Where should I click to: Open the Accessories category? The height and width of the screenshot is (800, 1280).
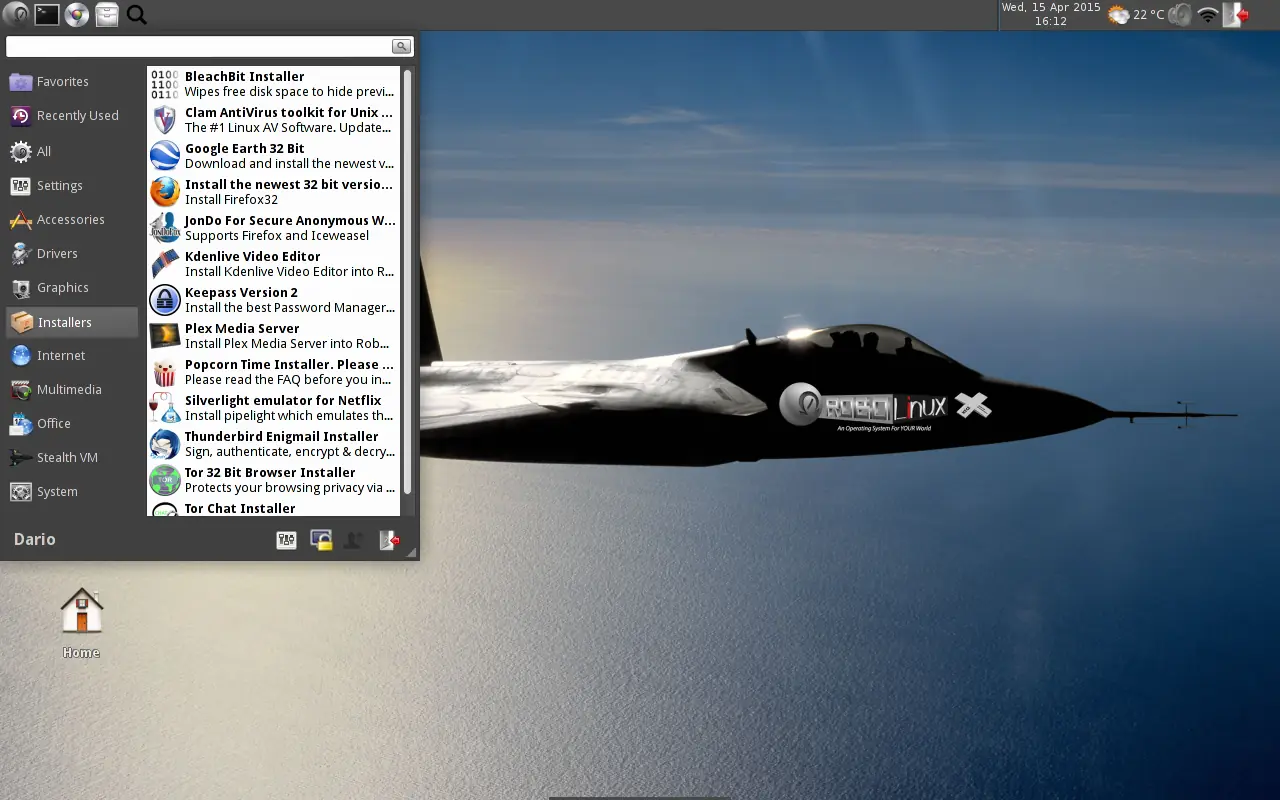point(71,220)
